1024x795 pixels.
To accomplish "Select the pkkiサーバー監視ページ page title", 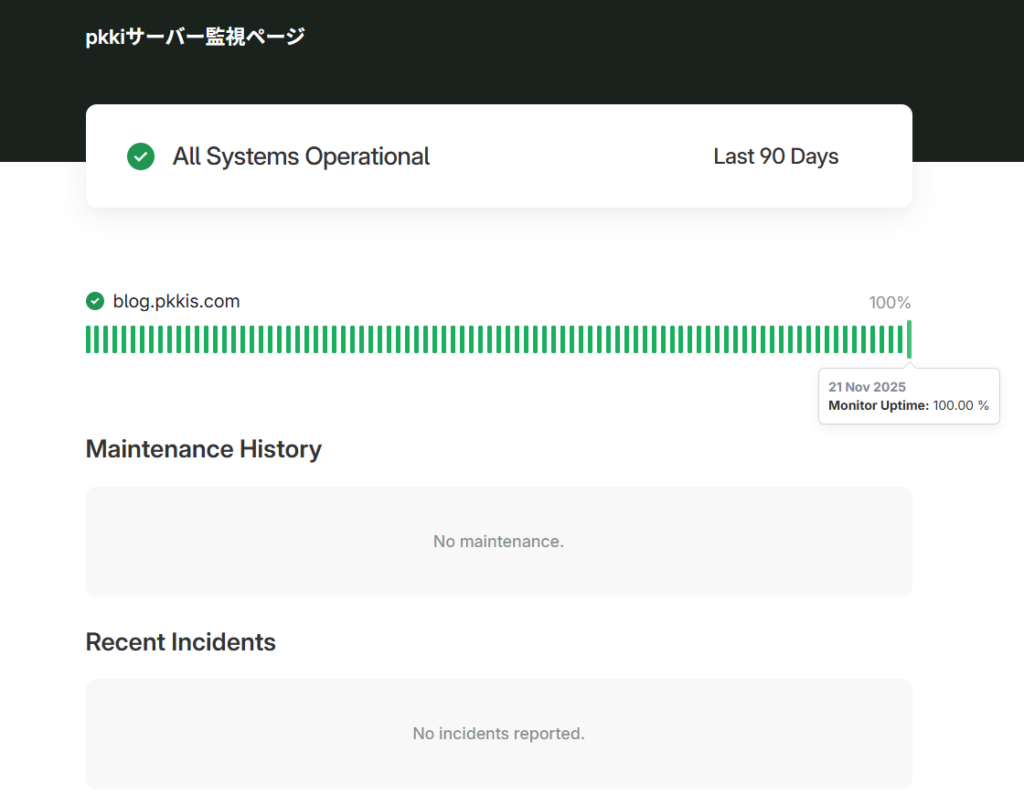I will (x=194, y=36).
